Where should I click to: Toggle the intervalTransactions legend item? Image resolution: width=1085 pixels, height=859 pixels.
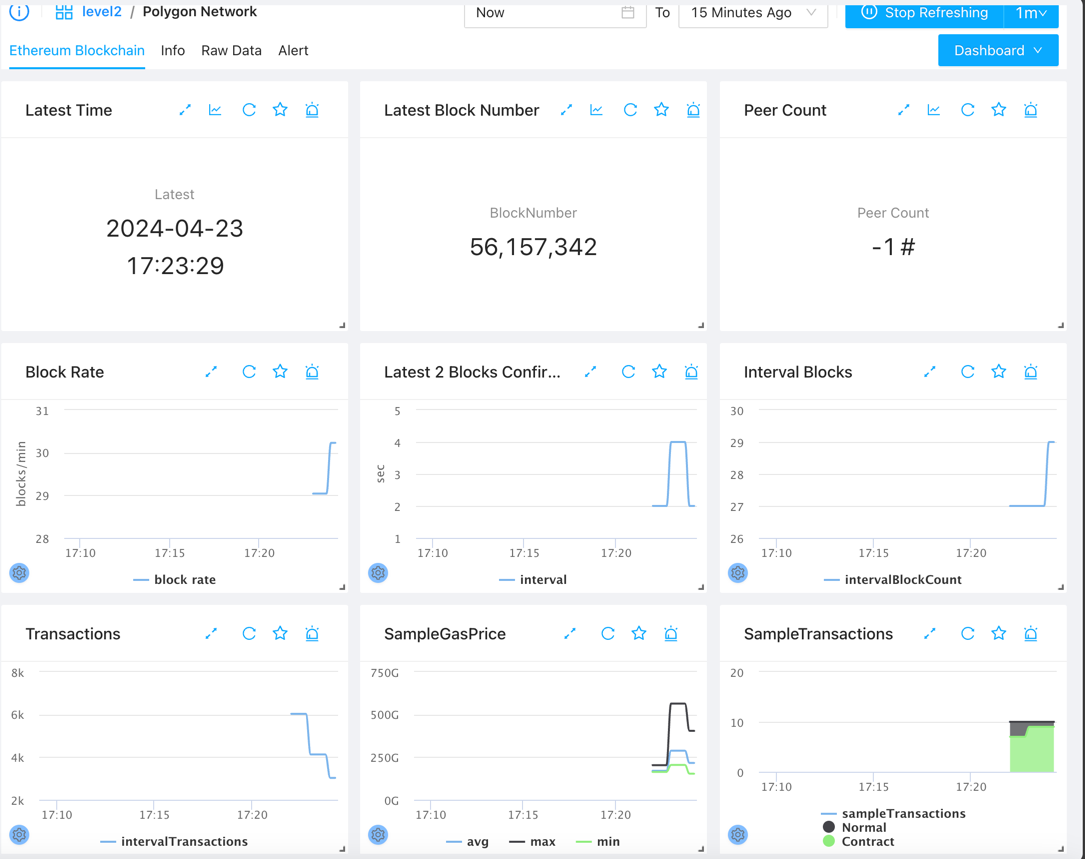174,842
